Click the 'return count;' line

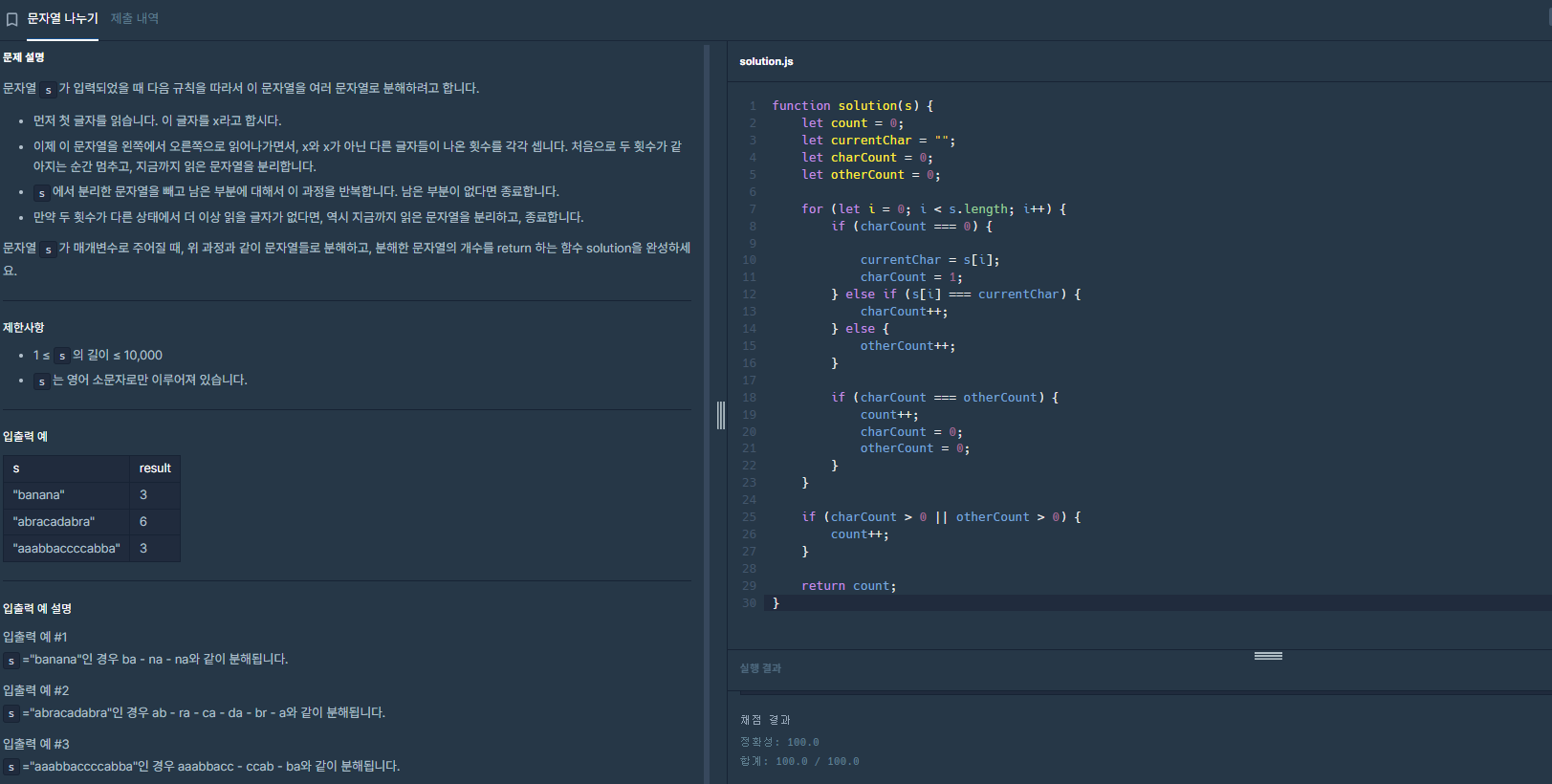(x=849, y=586)
